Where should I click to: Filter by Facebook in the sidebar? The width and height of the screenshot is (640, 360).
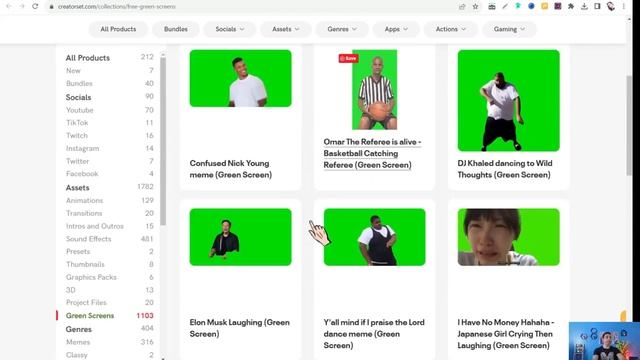[x=82, y=173]
